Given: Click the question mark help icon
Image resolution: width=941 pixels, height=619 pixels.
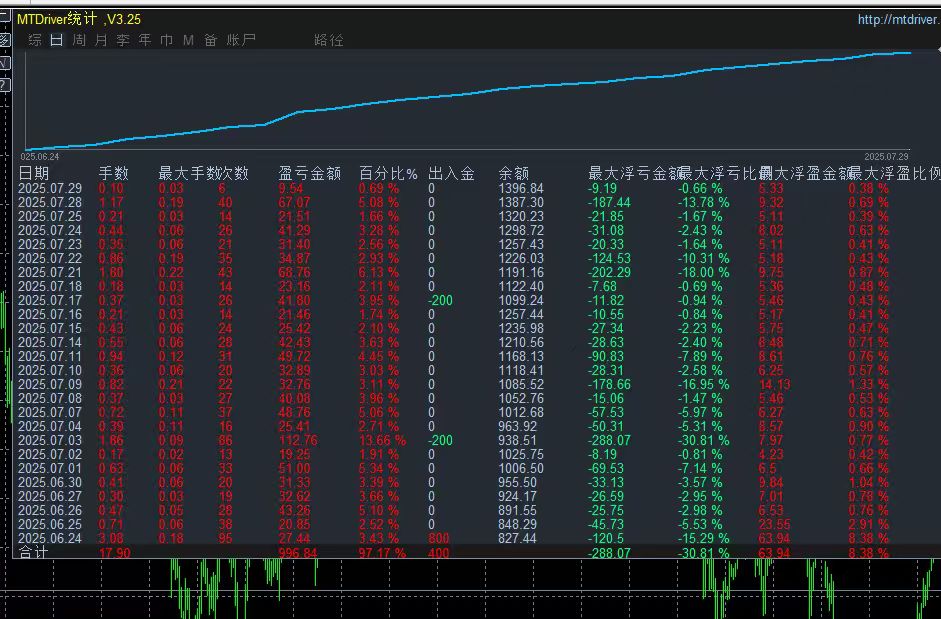Looking at the screenshot, I should pos(4,85).
